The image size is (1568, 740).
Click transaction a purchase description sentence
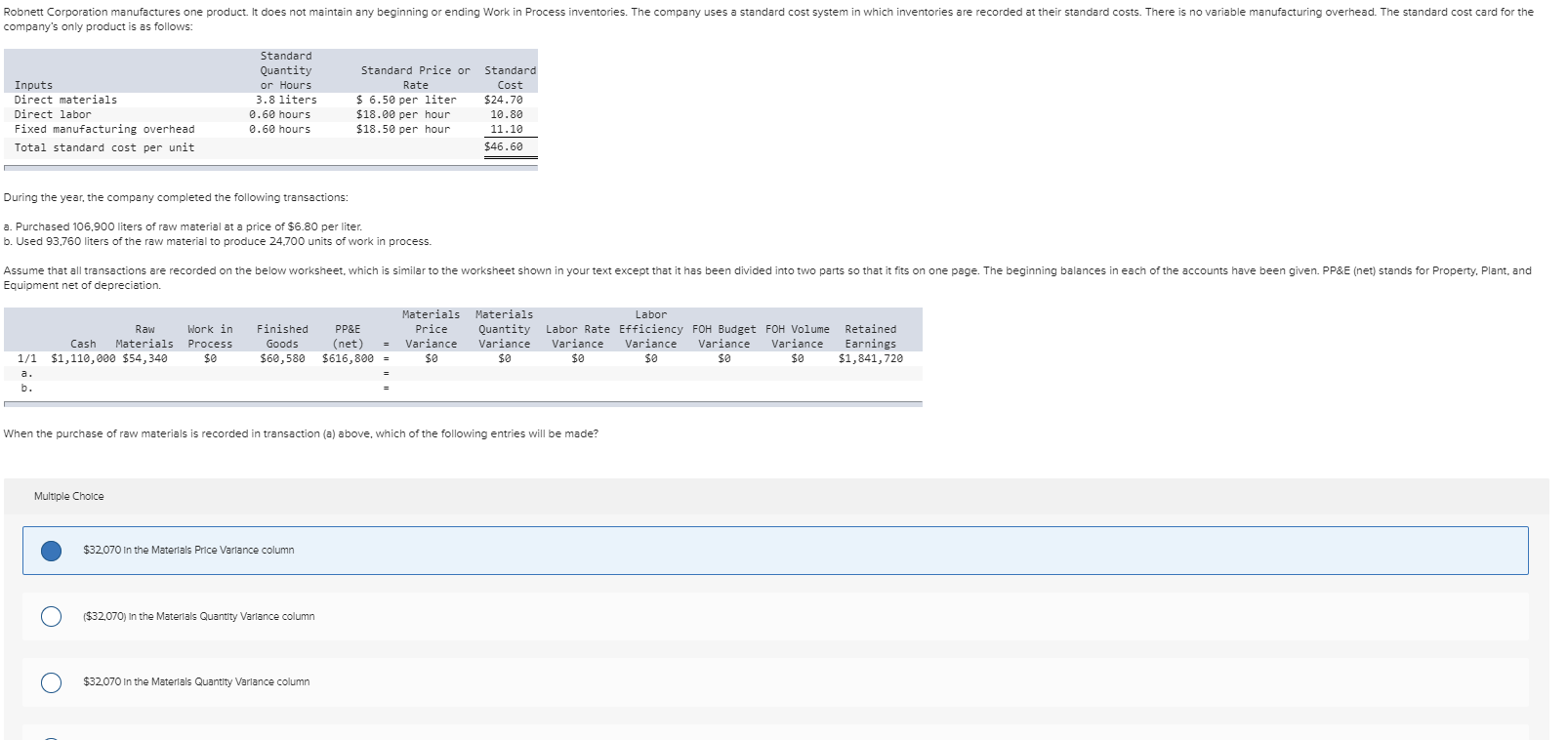[x=183, y=226]
